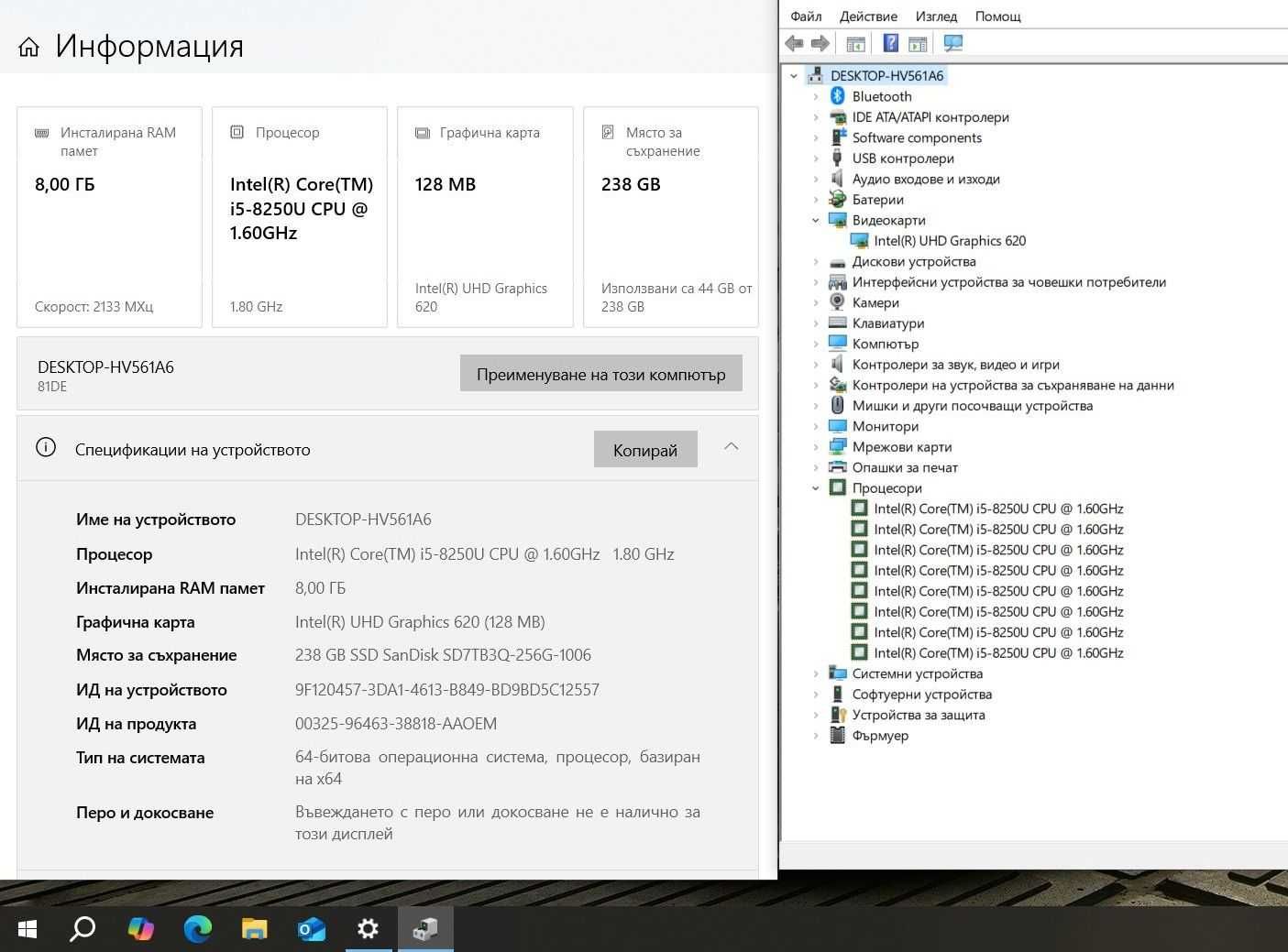The image size is (1288, 952).
Task: Click the Help question-mark toolbar icon
Action: (x=890, y=43)
